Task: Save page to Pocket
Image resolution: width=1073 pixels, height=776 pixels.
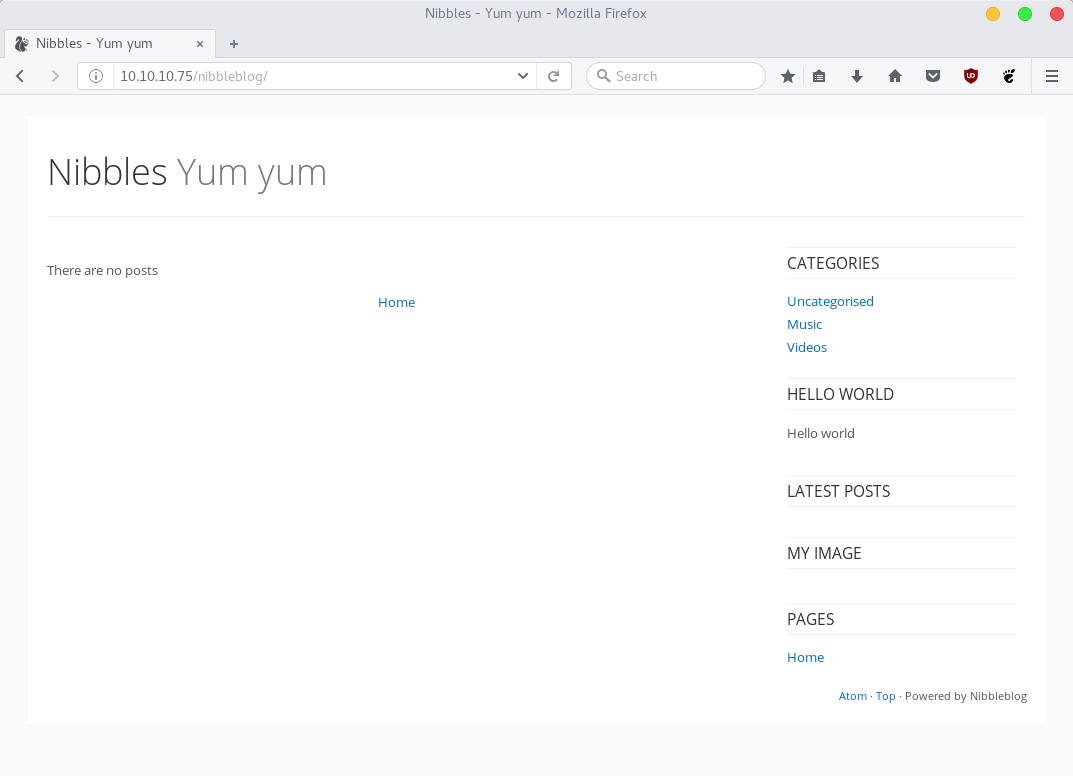Action: [x=933, y=76]
